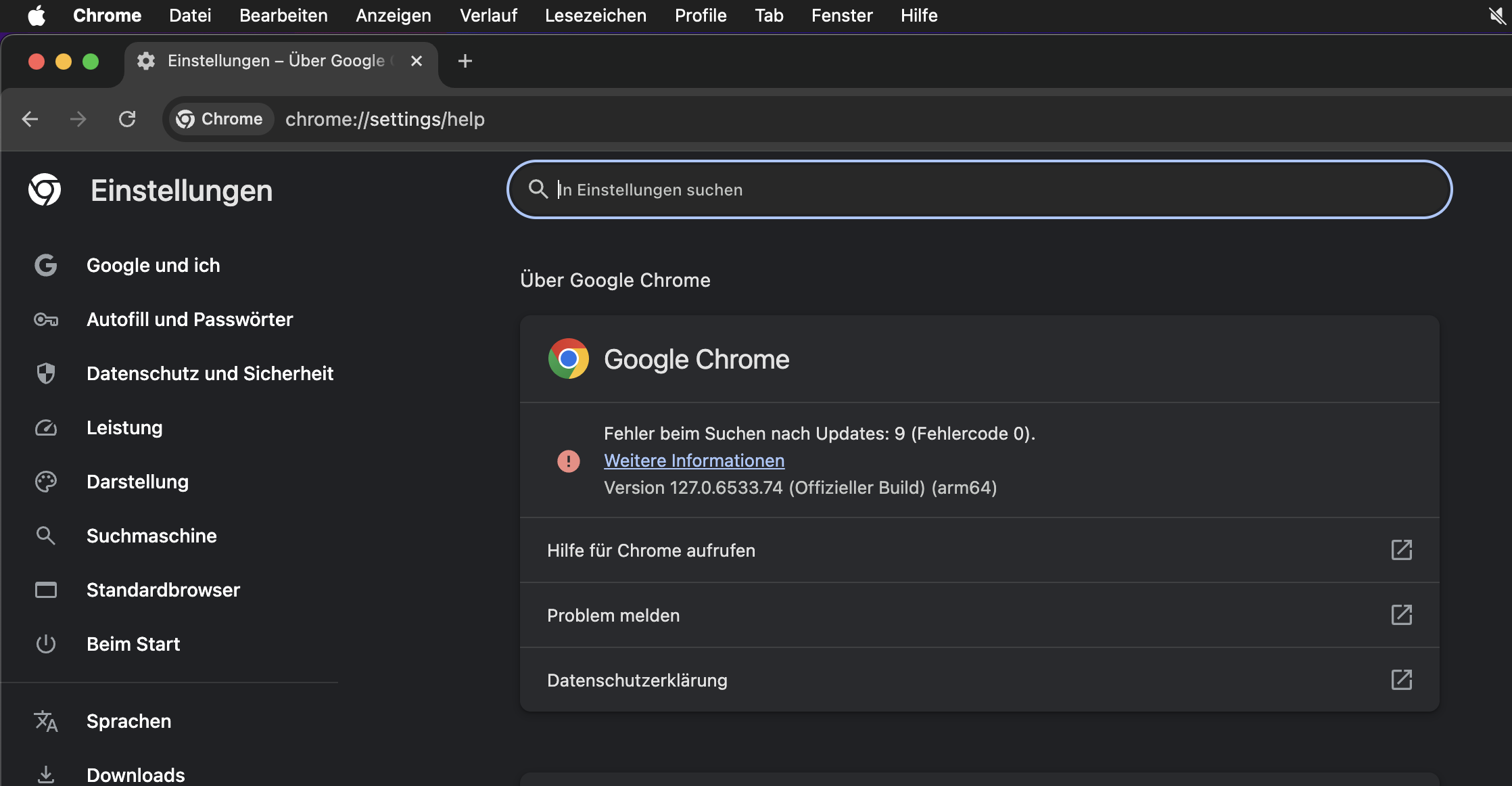Go back with the back arrow
This screenshot has width=1512, height=786.
pyautogui.click(x=30, y=119)
